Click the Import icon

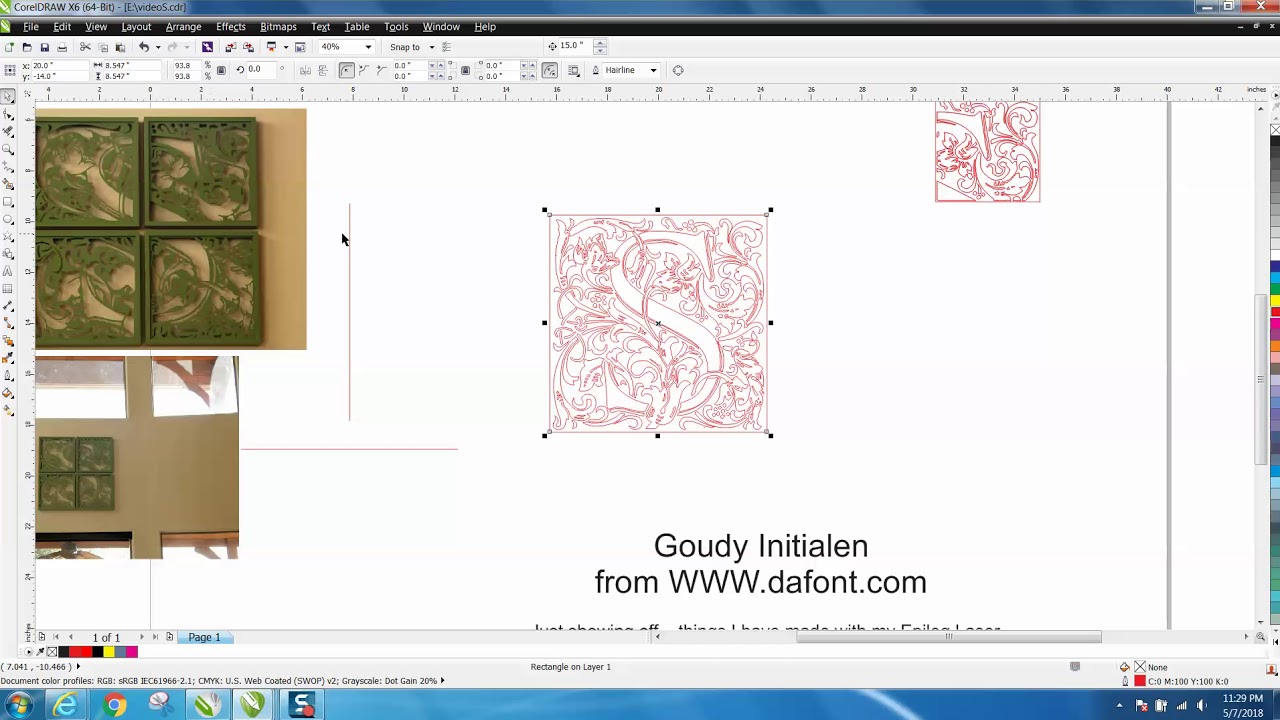pos(230,47)
